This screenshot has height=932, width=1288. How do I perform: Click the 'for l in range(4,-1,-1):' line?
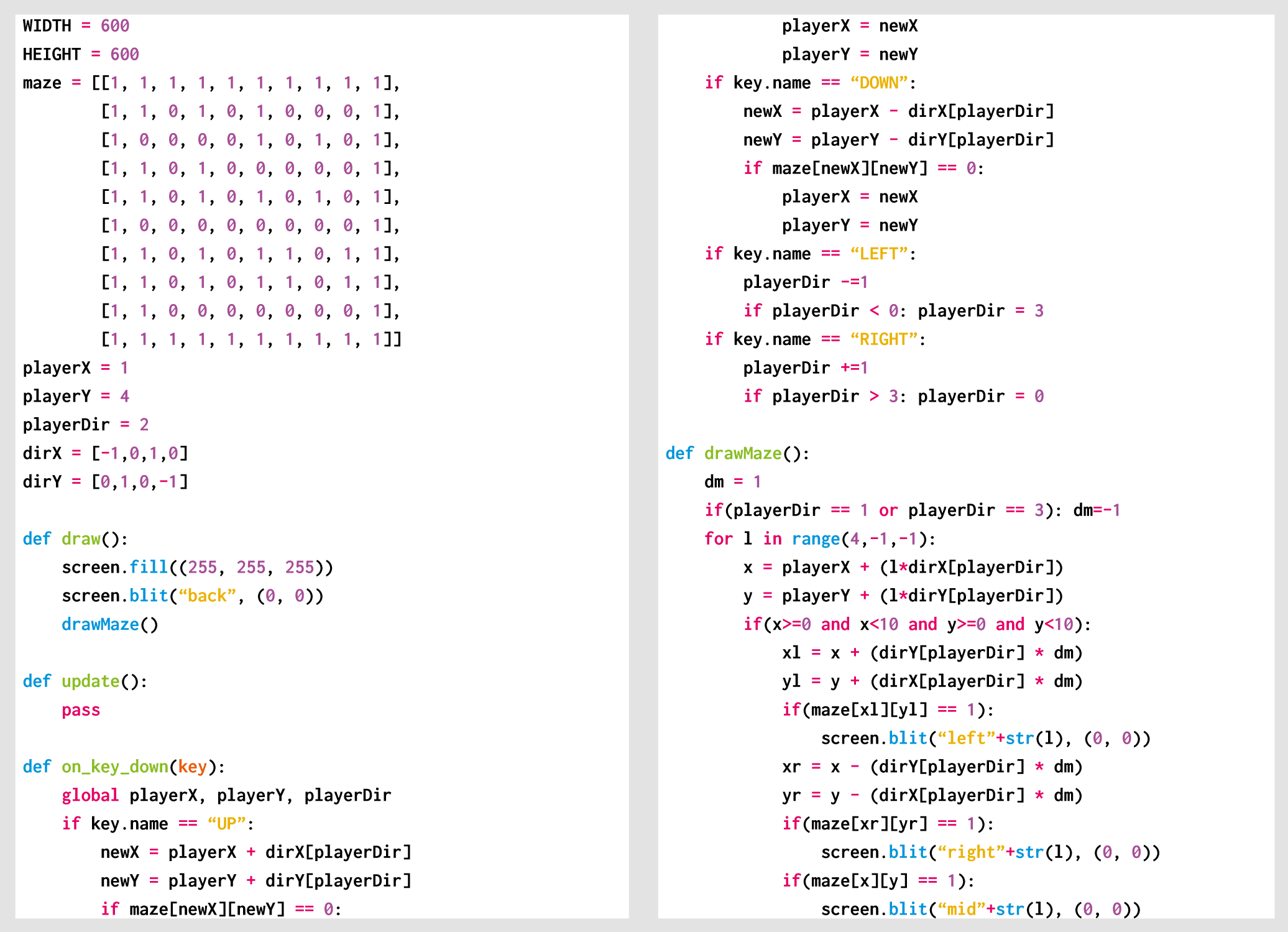[819, 539]
